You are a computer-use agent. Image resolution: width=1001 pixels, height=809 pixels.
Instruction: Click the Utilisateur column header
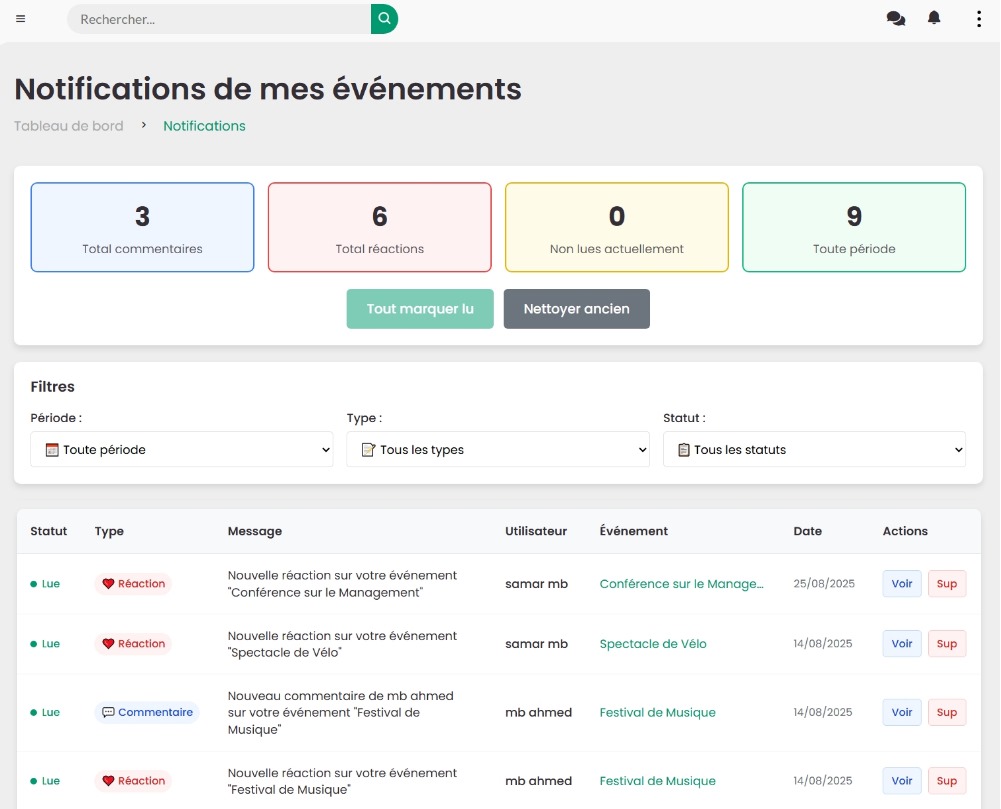coord(536,531)
